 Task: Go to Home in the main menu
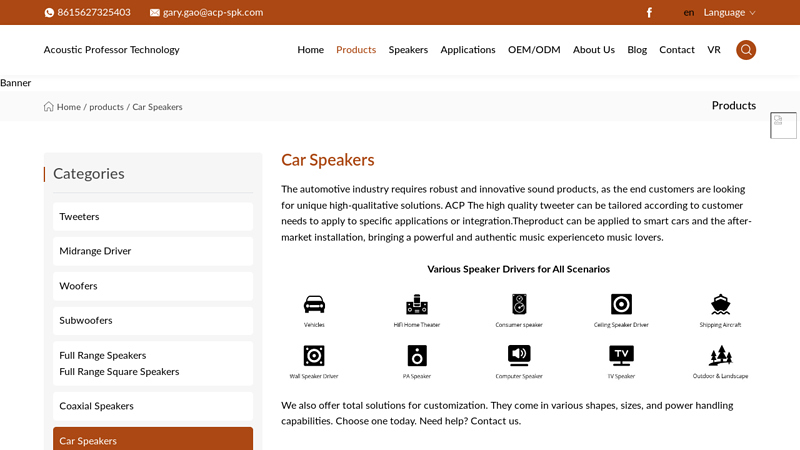(x=310, y=49)
